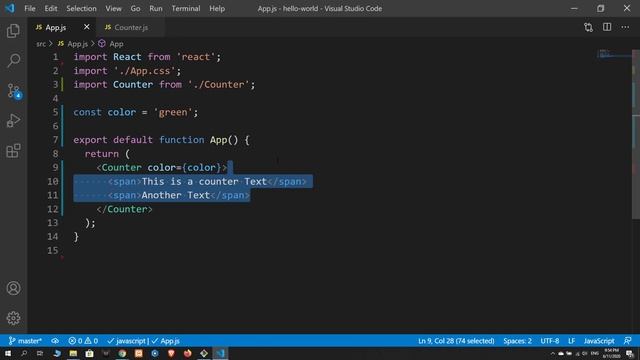The image size is (640, 360).
Task: Change indentation via Spaces: 2
Action: [517, 341]
